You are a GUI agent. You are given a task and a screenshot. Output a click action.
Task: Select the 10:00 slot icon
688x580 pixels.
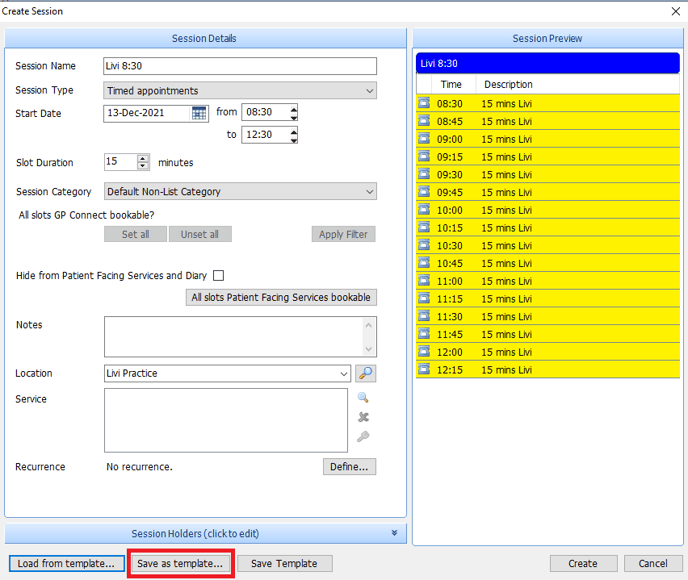[x=424, y=210]
